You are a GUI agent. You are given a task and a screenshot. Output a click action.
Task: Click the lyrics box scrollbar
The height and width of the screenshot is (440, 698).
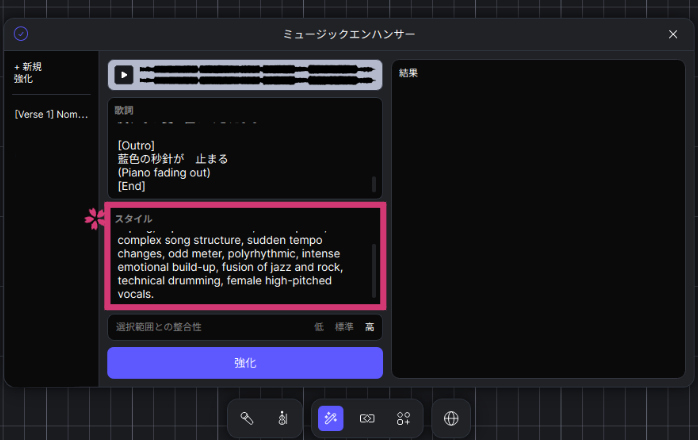click(x=374, y=184)
